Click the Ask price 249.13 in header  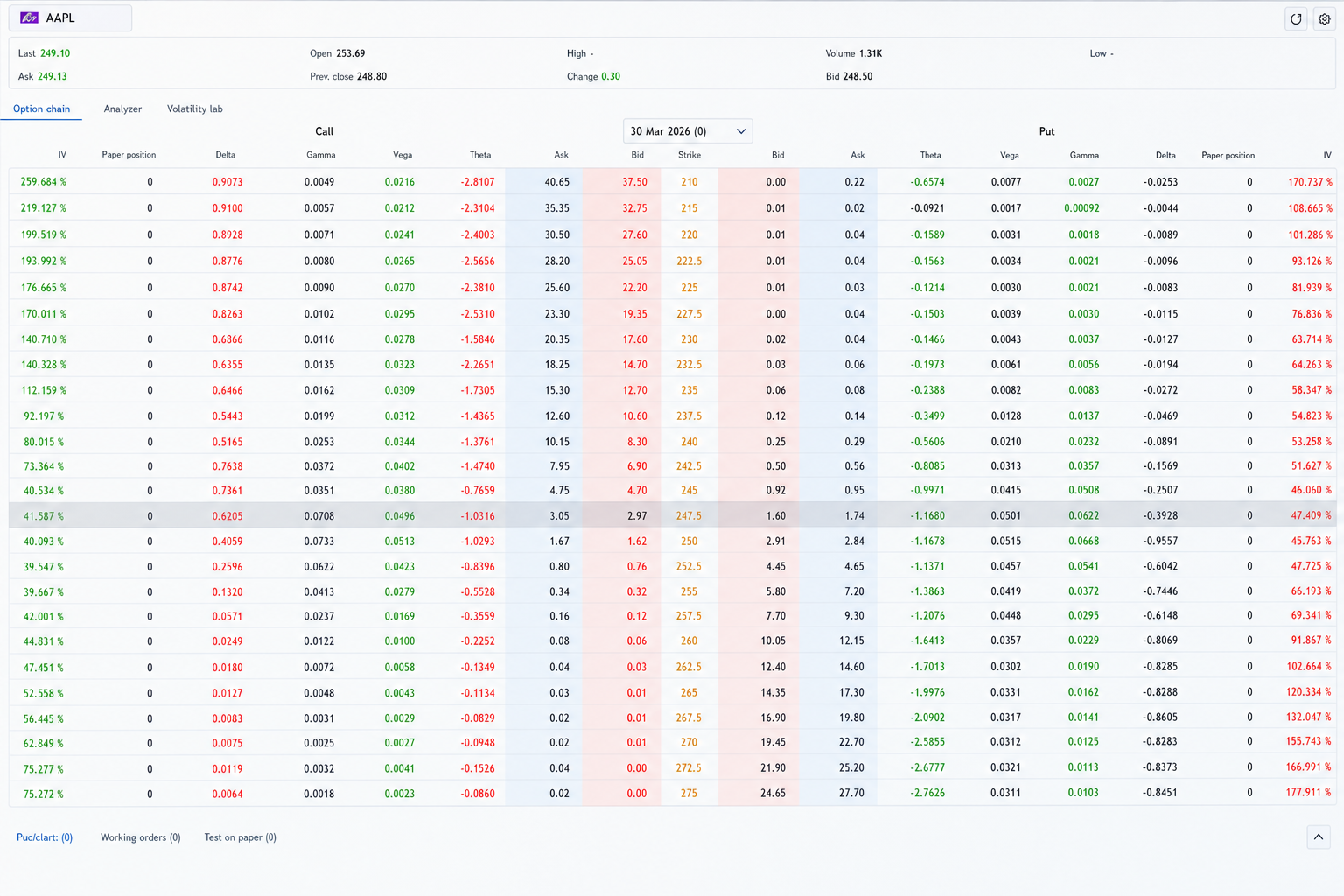click(x=52, y=76)
